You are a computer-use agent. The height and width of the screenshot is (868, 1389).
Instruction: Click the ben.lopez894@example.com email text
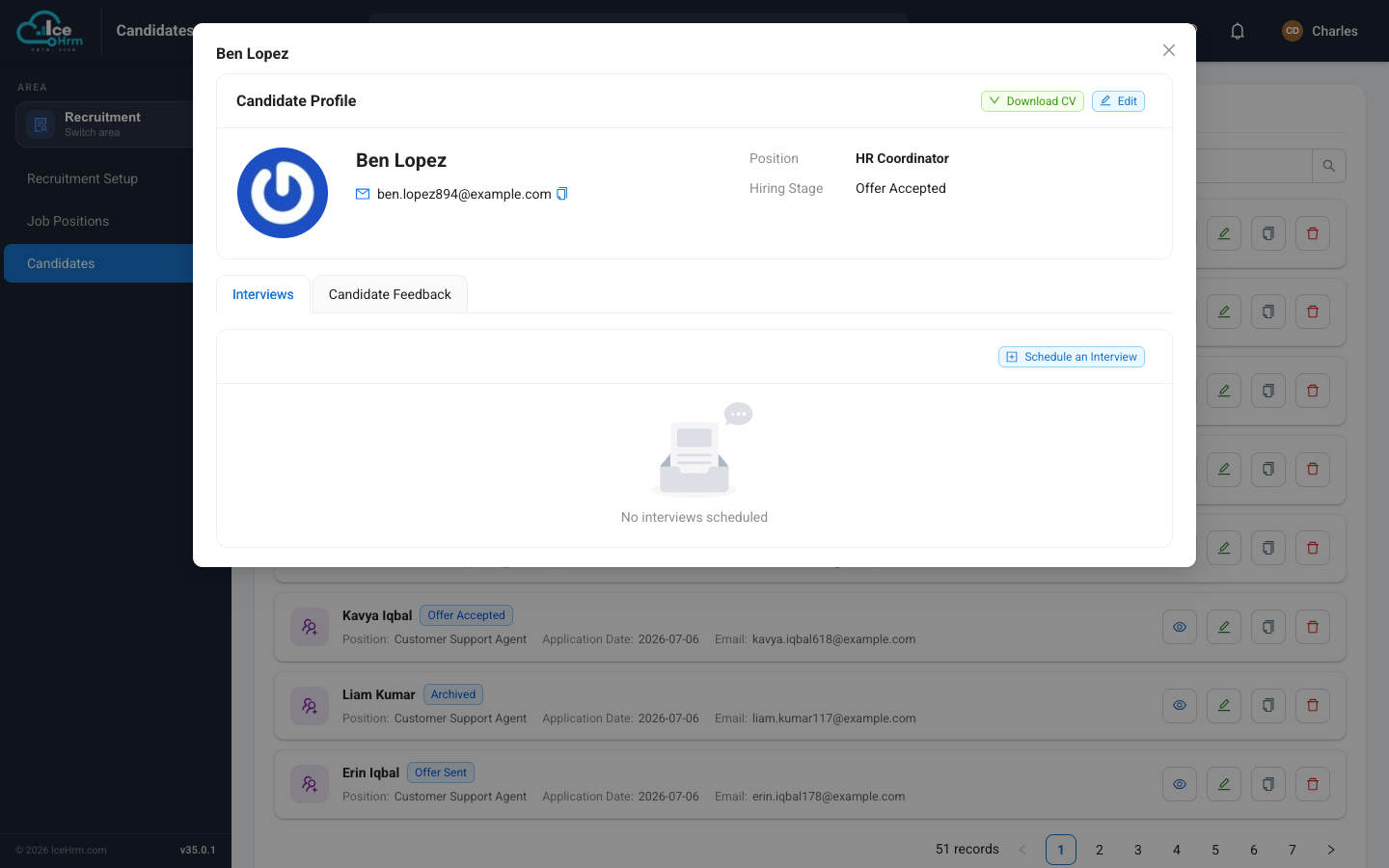[x=464, y=194]
